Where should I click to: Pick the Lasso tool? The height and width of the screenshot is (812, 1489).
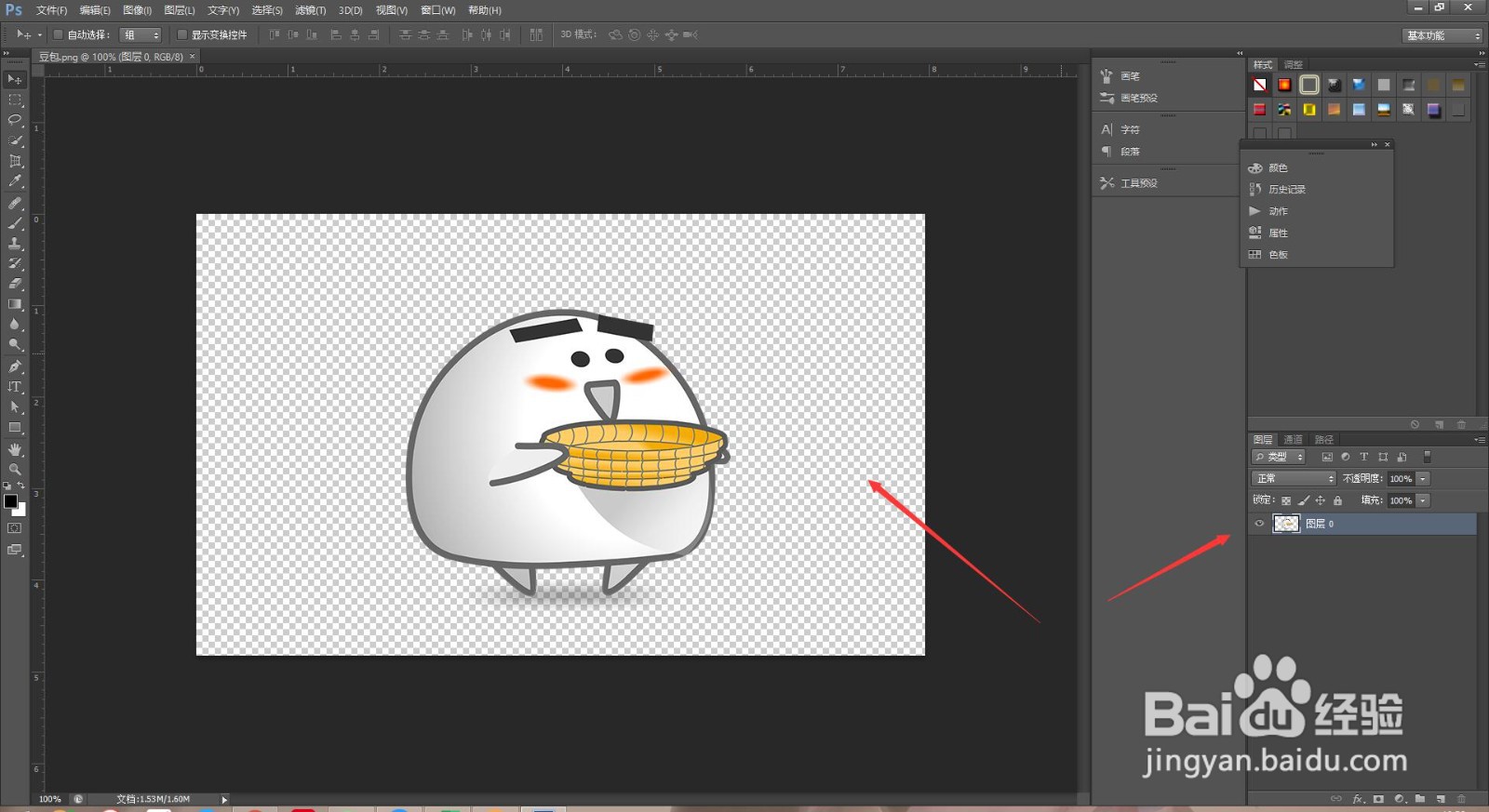(15, 120)
